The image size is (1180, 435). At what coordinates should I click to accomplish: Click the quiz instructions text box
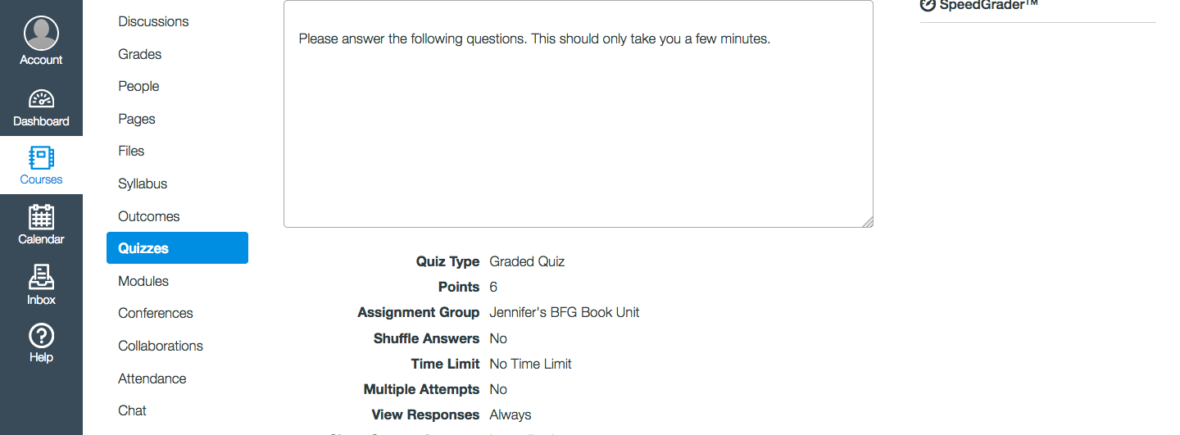pyautogui.click(x=578, y=130)
